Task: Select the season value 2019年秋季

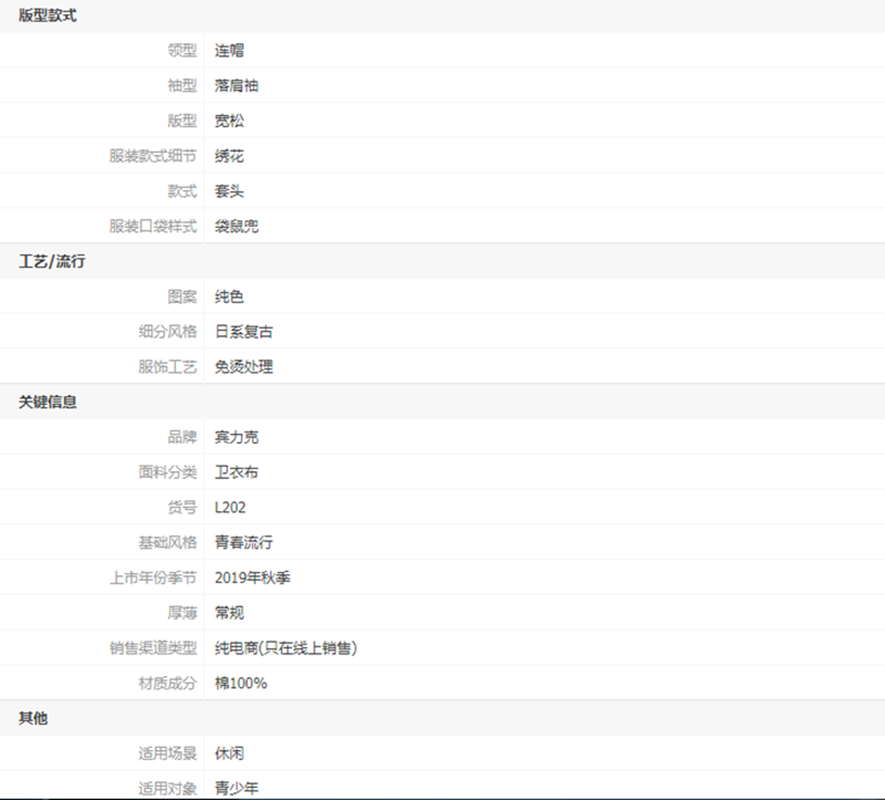Action: (252, 578)
